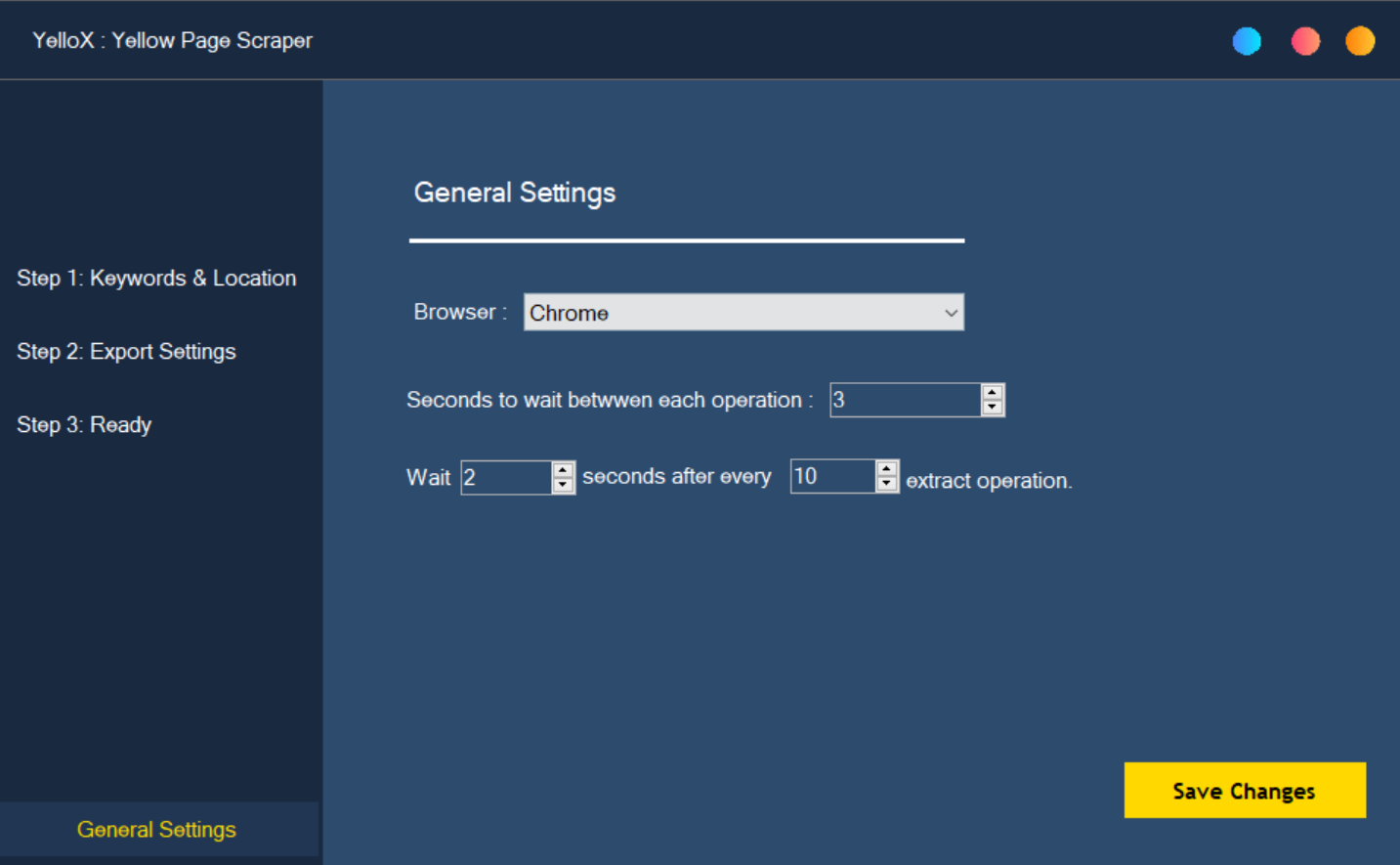Decrement the extract operation count spinner
The image size is (1400, 865).
(x=886, y=484)
